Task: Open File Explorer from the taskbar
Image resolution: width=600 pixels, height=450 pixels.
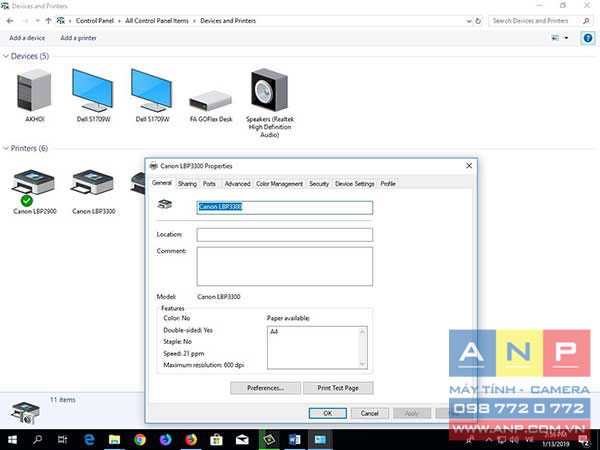Action: pyautogui.click(x=114, y=440)
